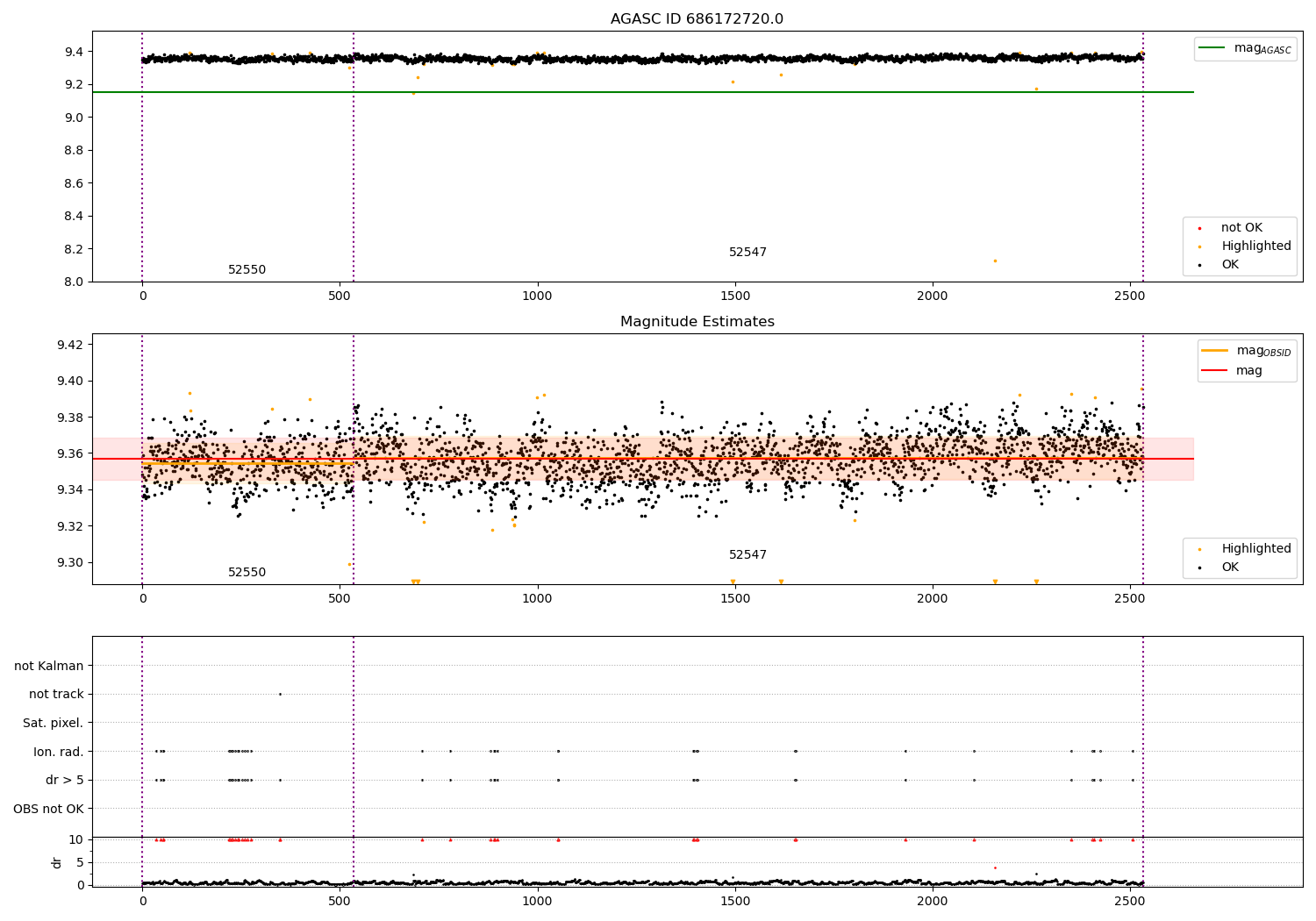Click the '10' tick on the dr axis
1316x921 pixels.
pyautogui.click(x=75, y=839)
